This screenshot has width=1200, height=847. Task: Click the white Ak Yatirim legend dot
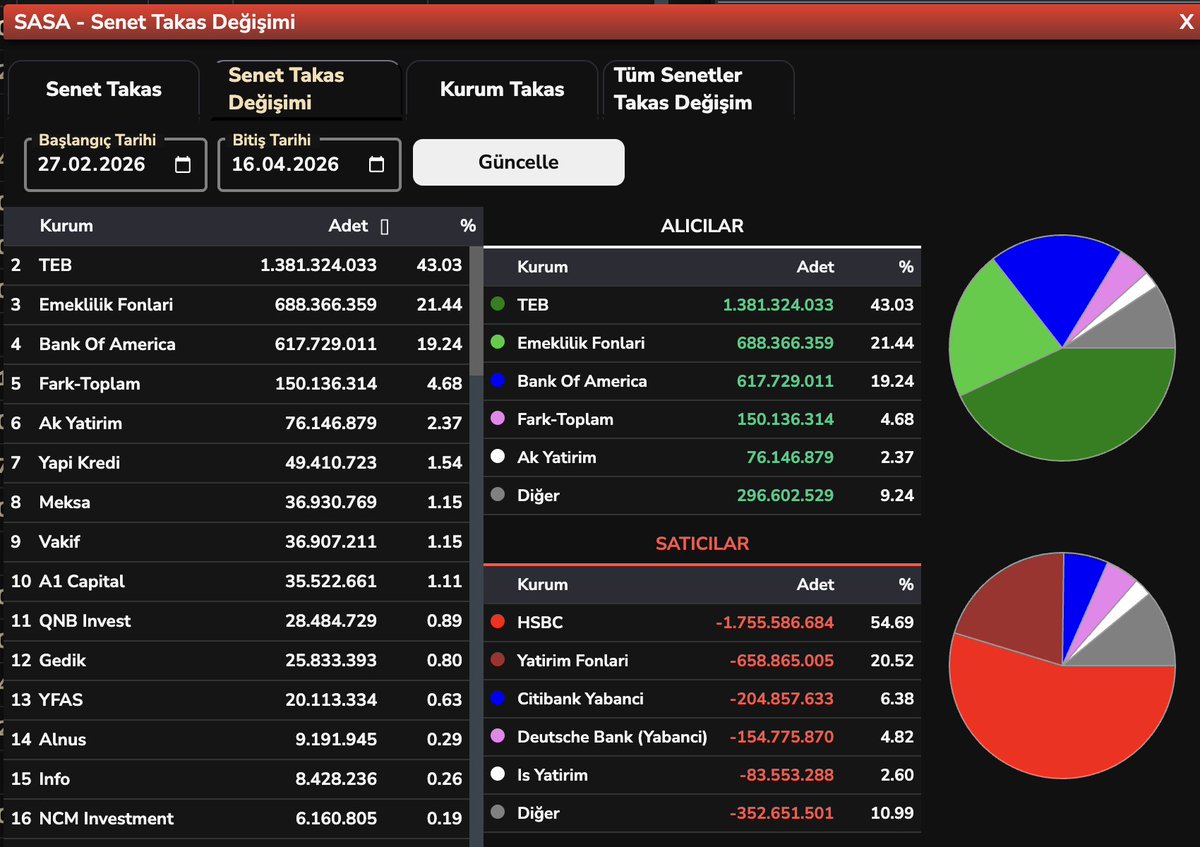tap(497, 457)
